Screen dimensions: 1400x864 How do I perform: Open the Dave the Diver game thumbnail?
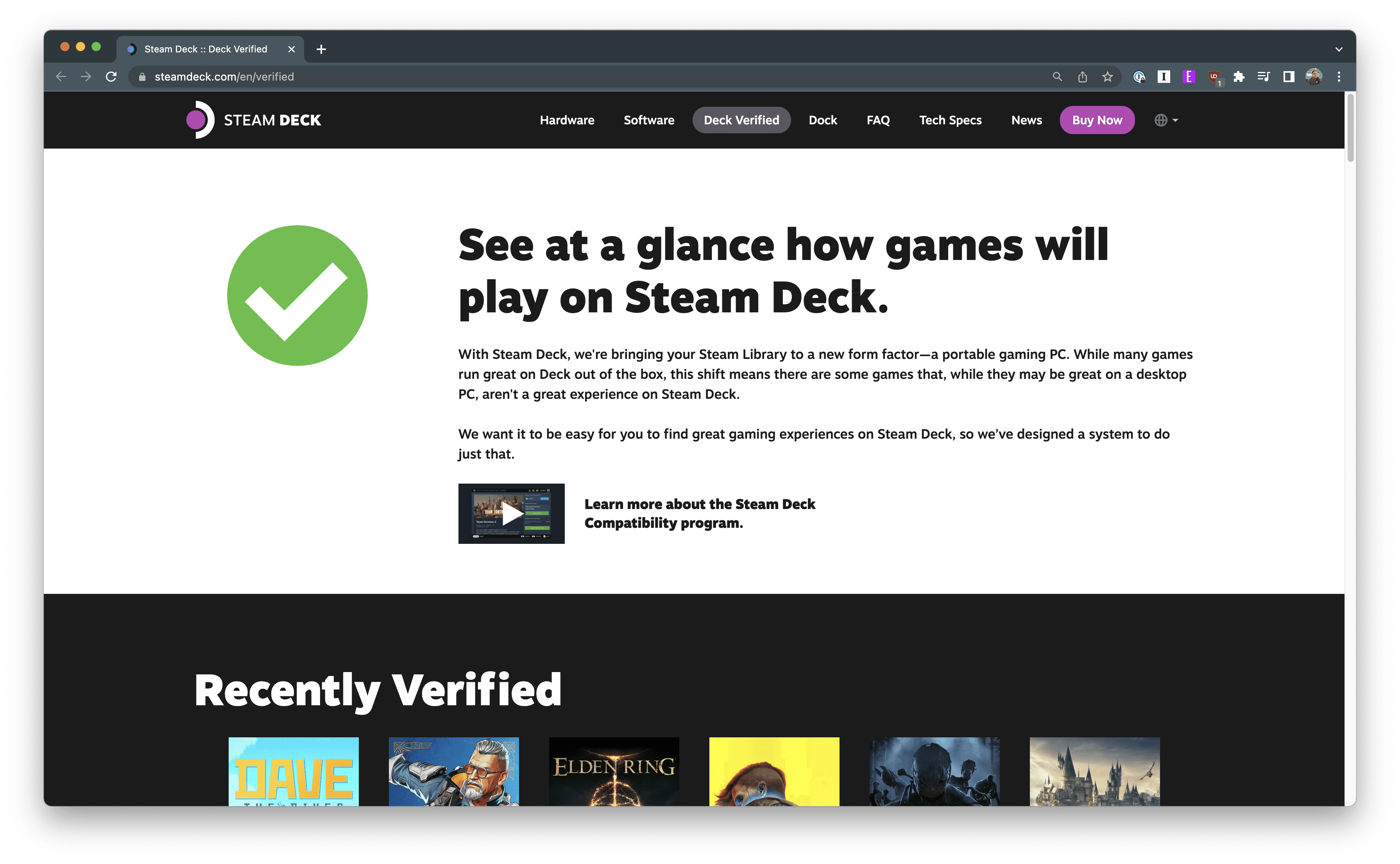(x=293, y=771)
